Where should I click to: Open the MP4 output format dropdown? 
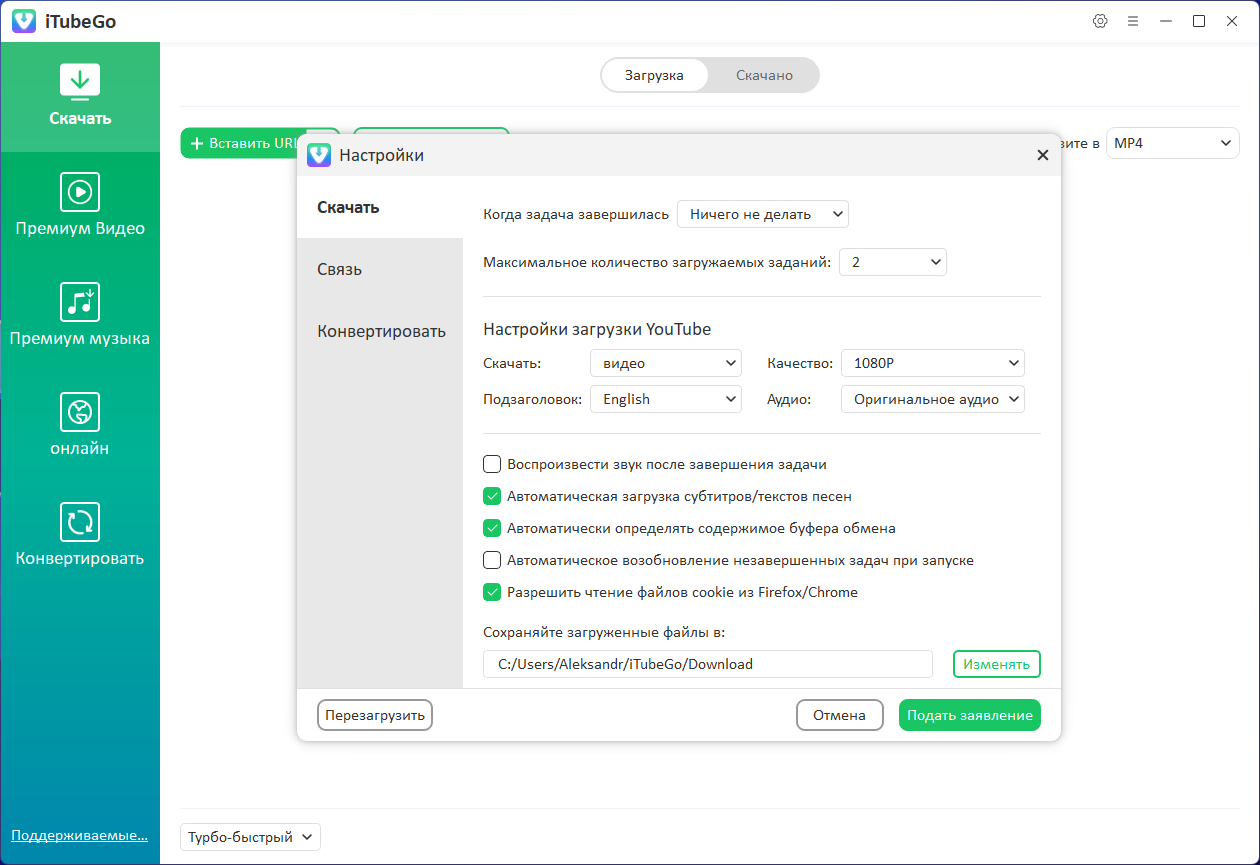[x=1173, y=143]
